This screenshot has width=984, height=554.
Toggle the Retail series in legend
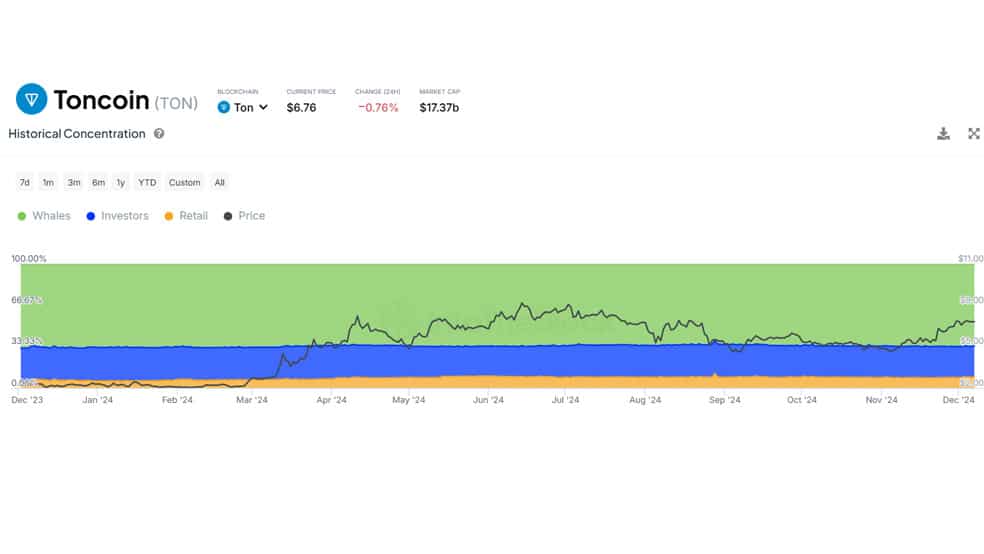(x=186, y=216)
